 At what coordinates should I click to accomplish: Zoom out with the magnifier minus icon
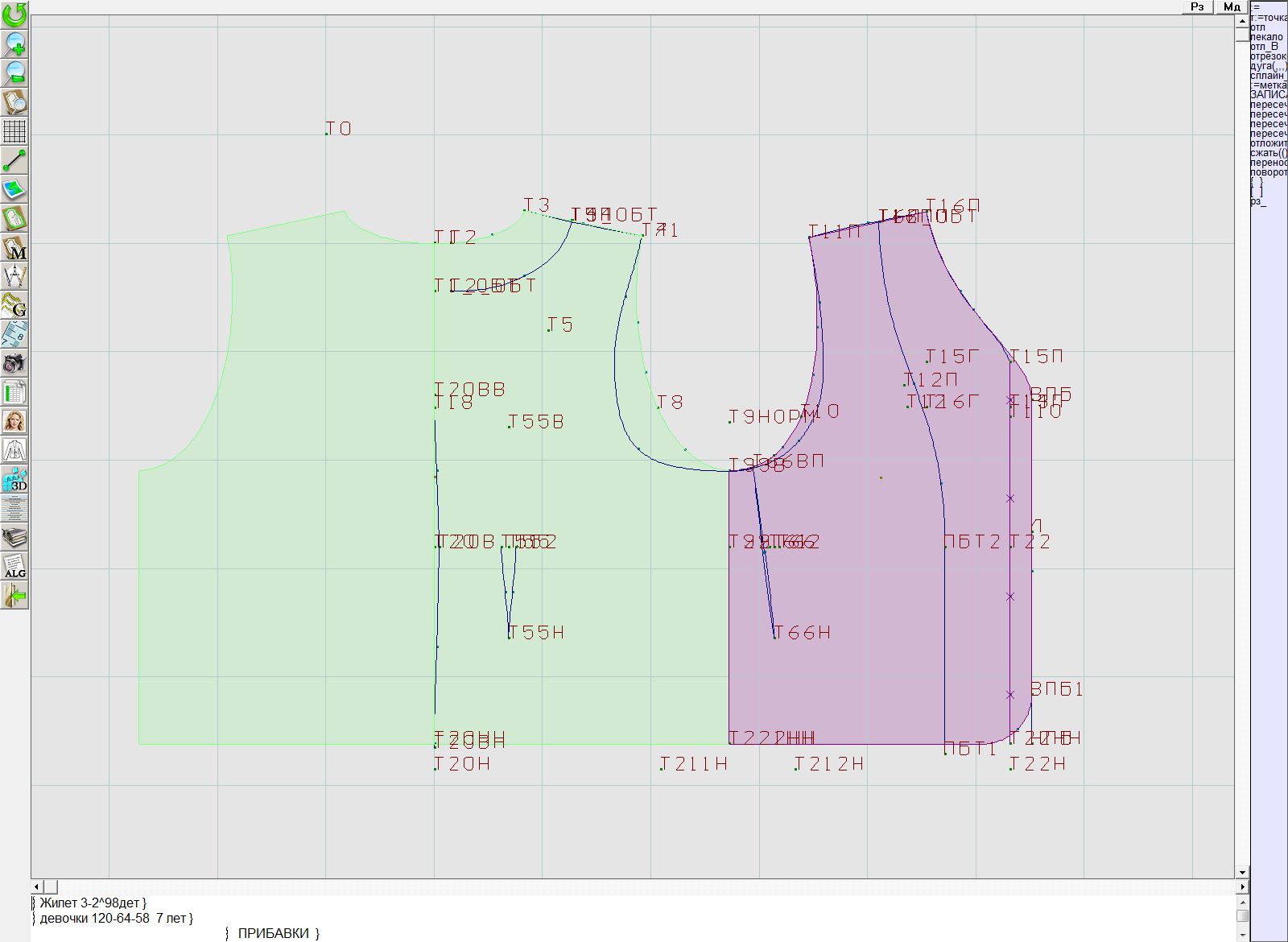point(14,72)
